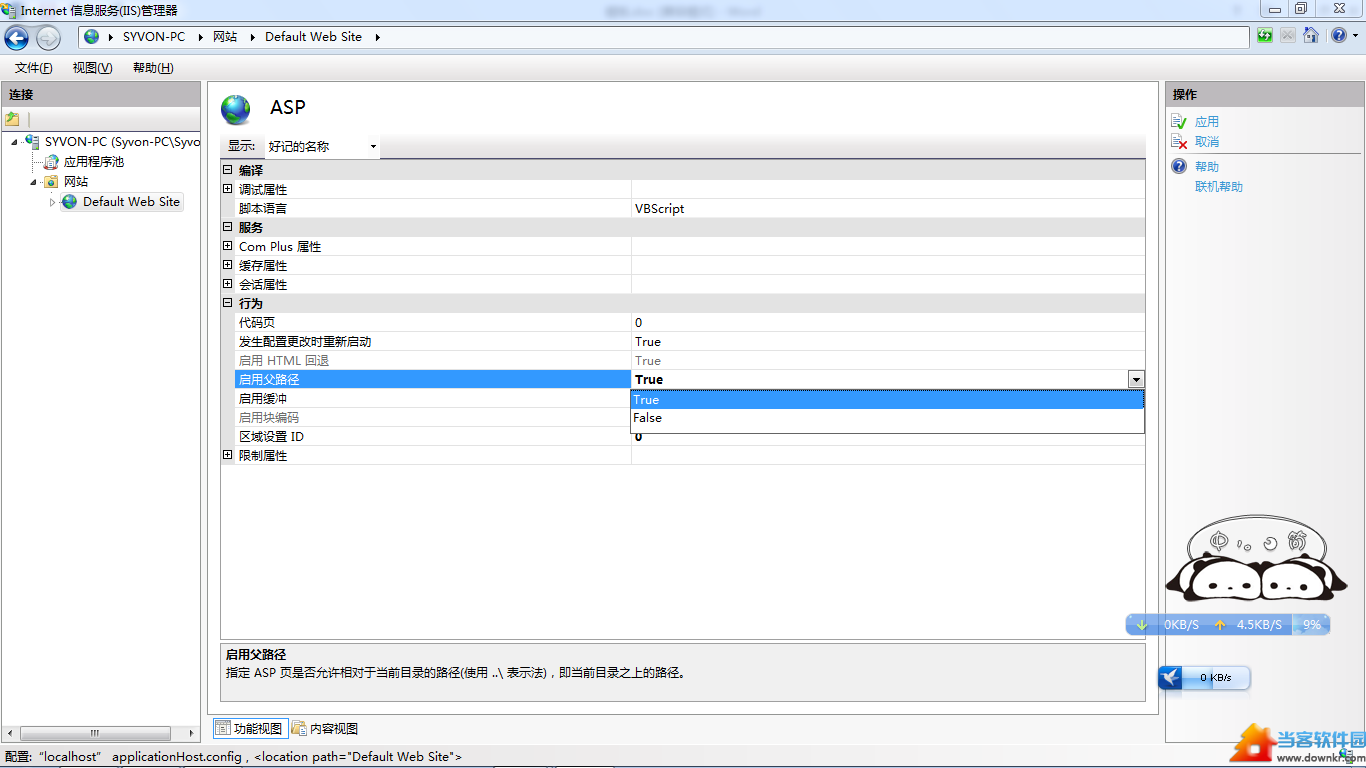Image resolution: width=1366 pixels, height=768 pixels.
Task: Click the 网站 folder icon in tree
Action: coord(51,182)
